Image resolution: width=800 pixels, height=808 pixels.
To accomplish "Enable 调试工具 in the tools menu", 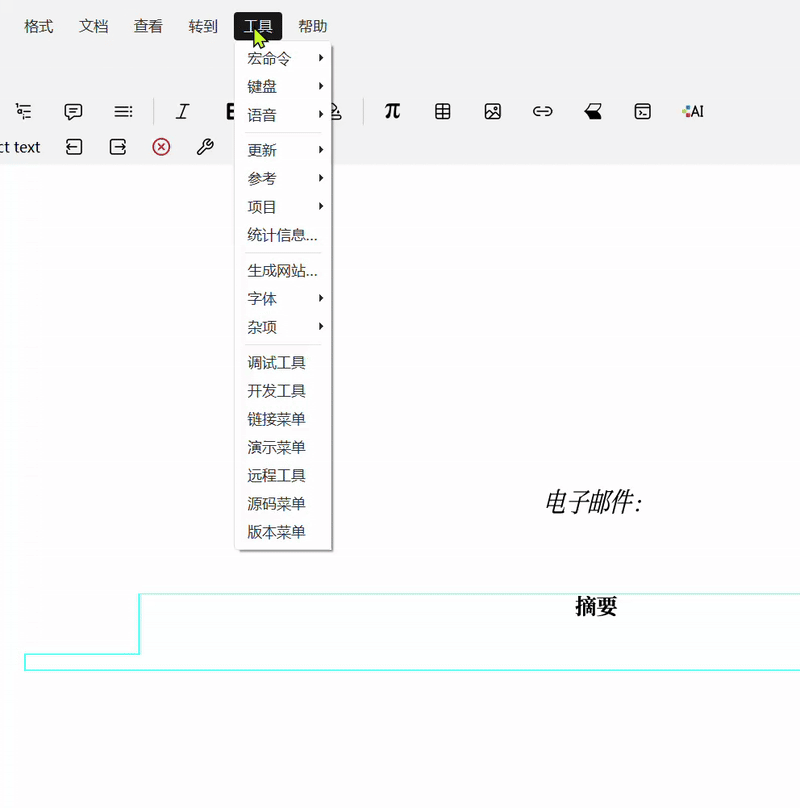I will click(x=277, y=363).
